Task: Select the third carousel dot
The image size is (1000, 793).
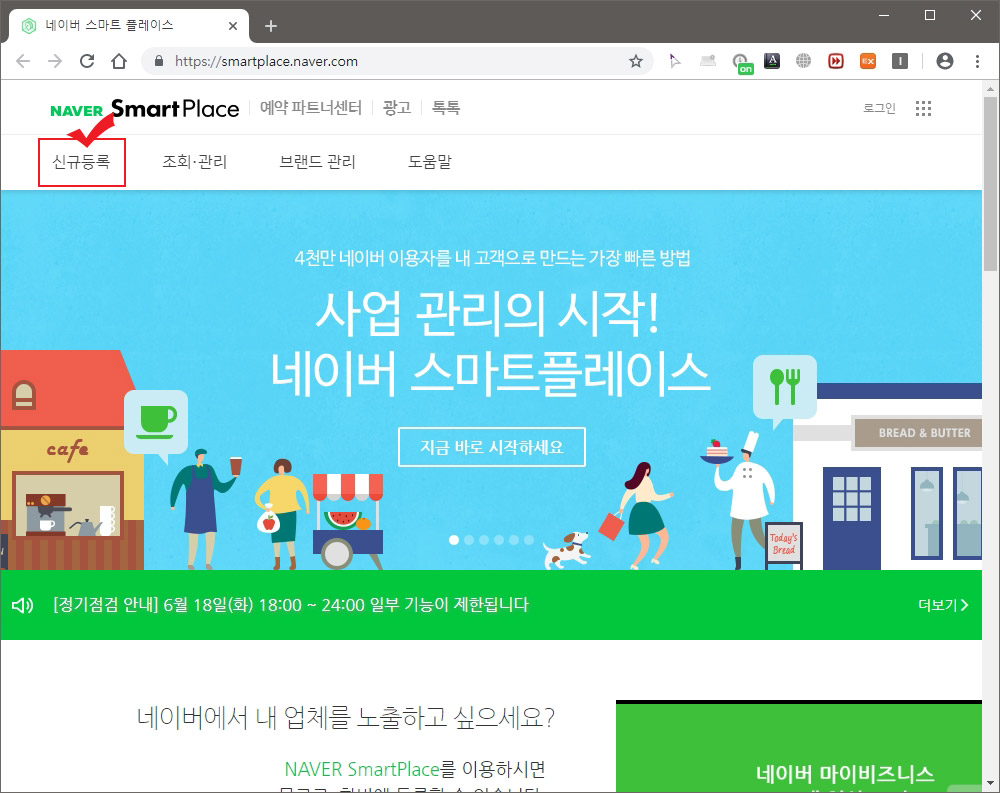Action: 484,540
